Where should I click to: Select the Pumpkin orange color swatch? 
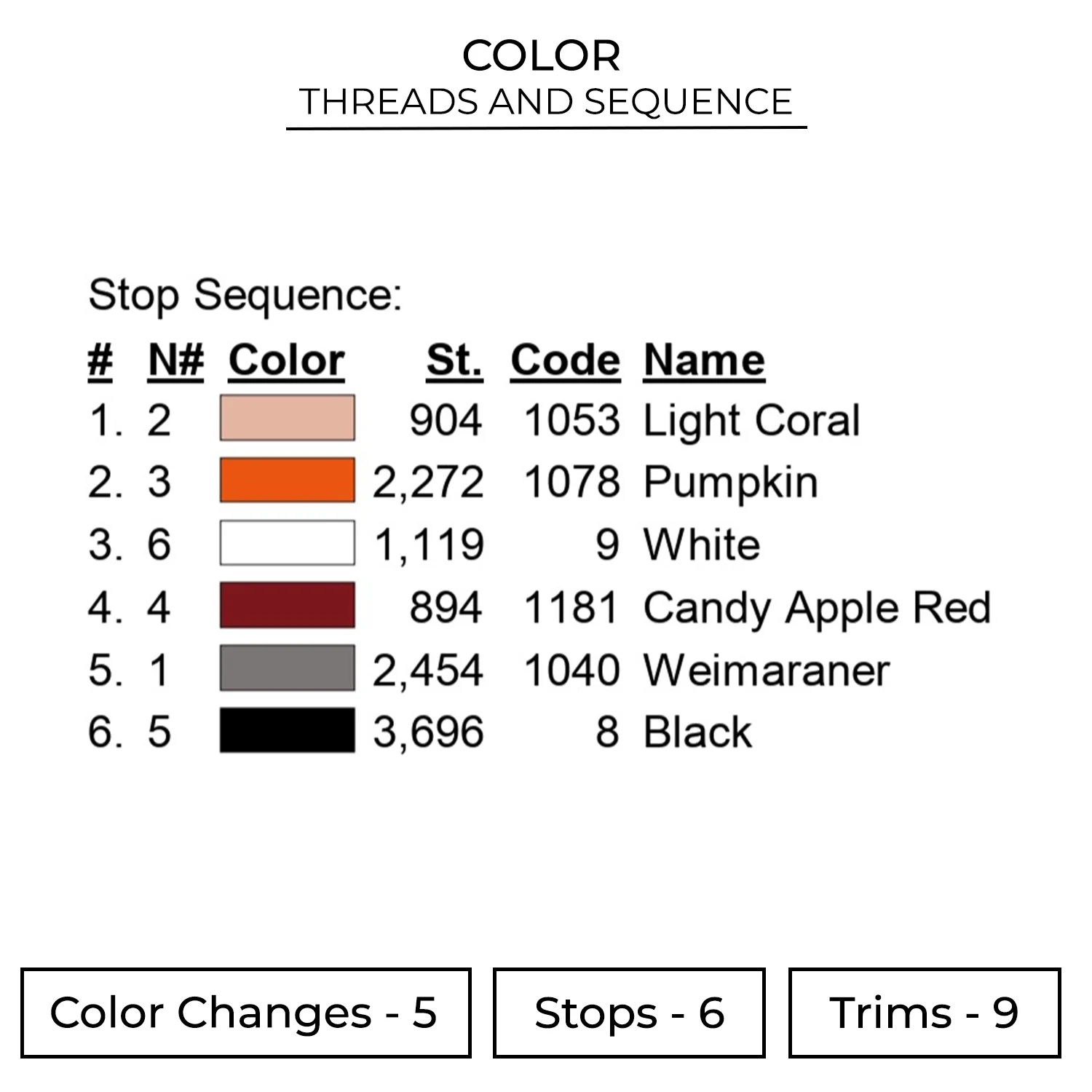click(287, 480)
